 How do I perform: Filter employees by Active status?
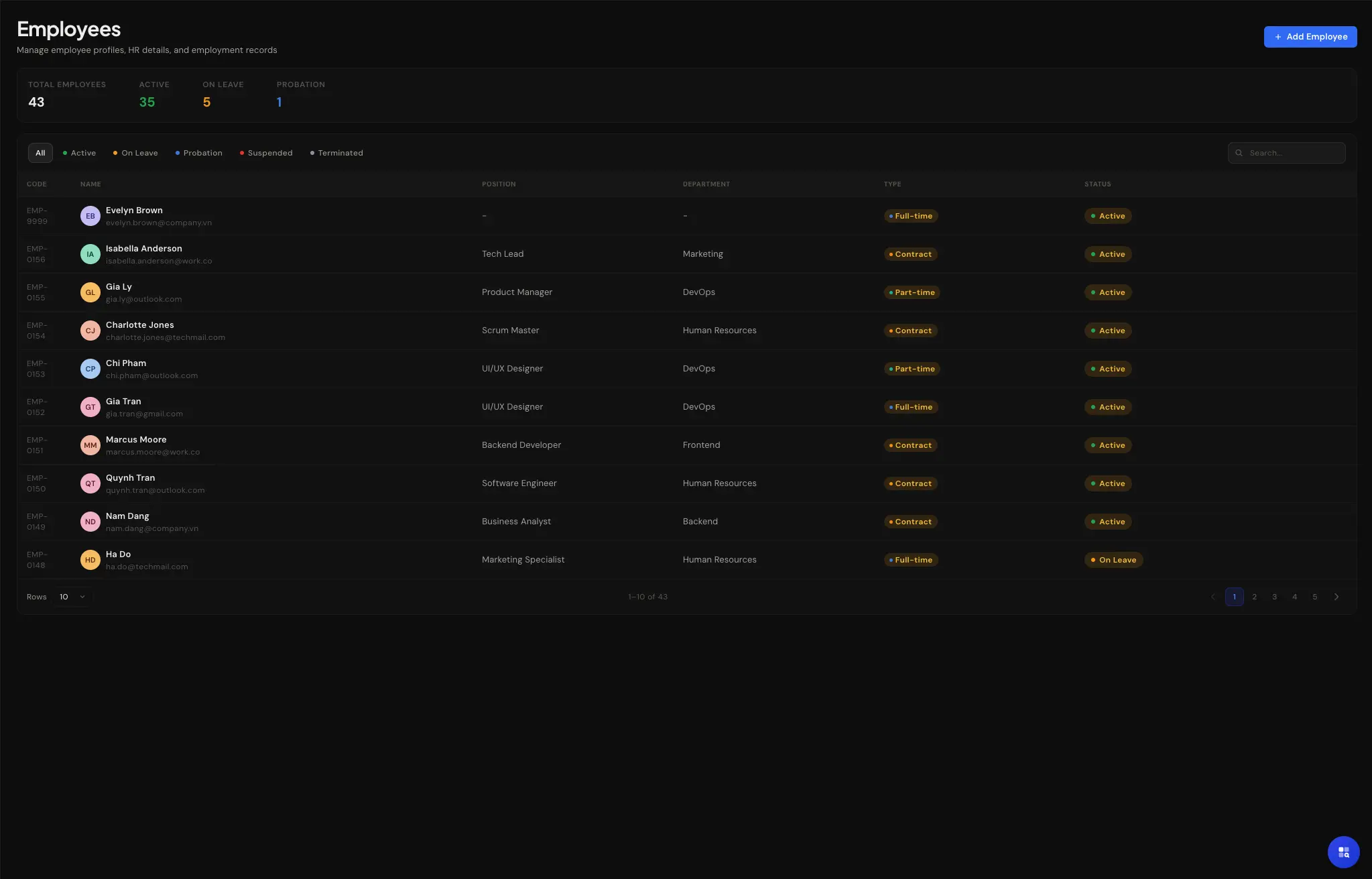(79, 153)
